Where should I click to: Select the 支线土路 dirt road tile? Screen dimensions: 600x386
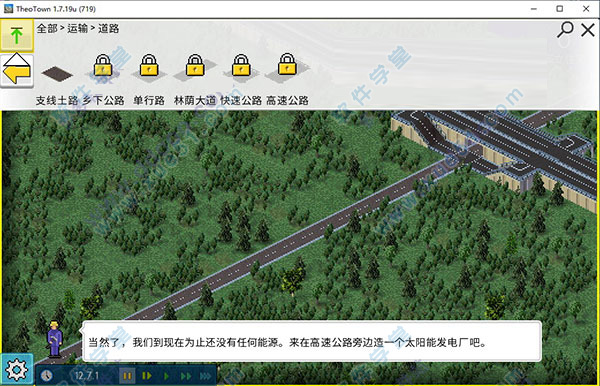[x=57, y=73]
